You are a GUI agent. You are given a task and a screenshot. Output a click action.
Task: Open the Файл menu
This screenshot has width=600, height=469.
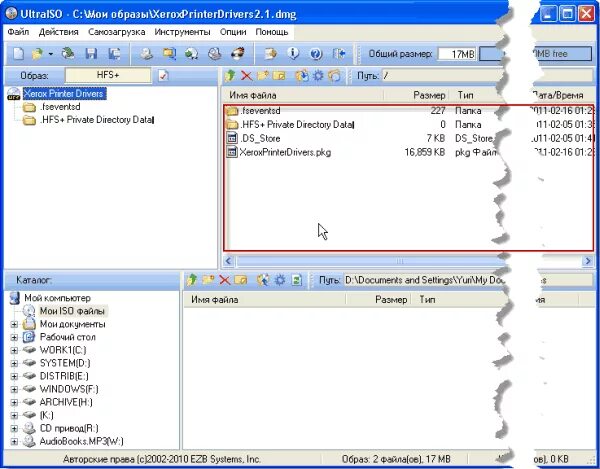[x=18, y=32]
